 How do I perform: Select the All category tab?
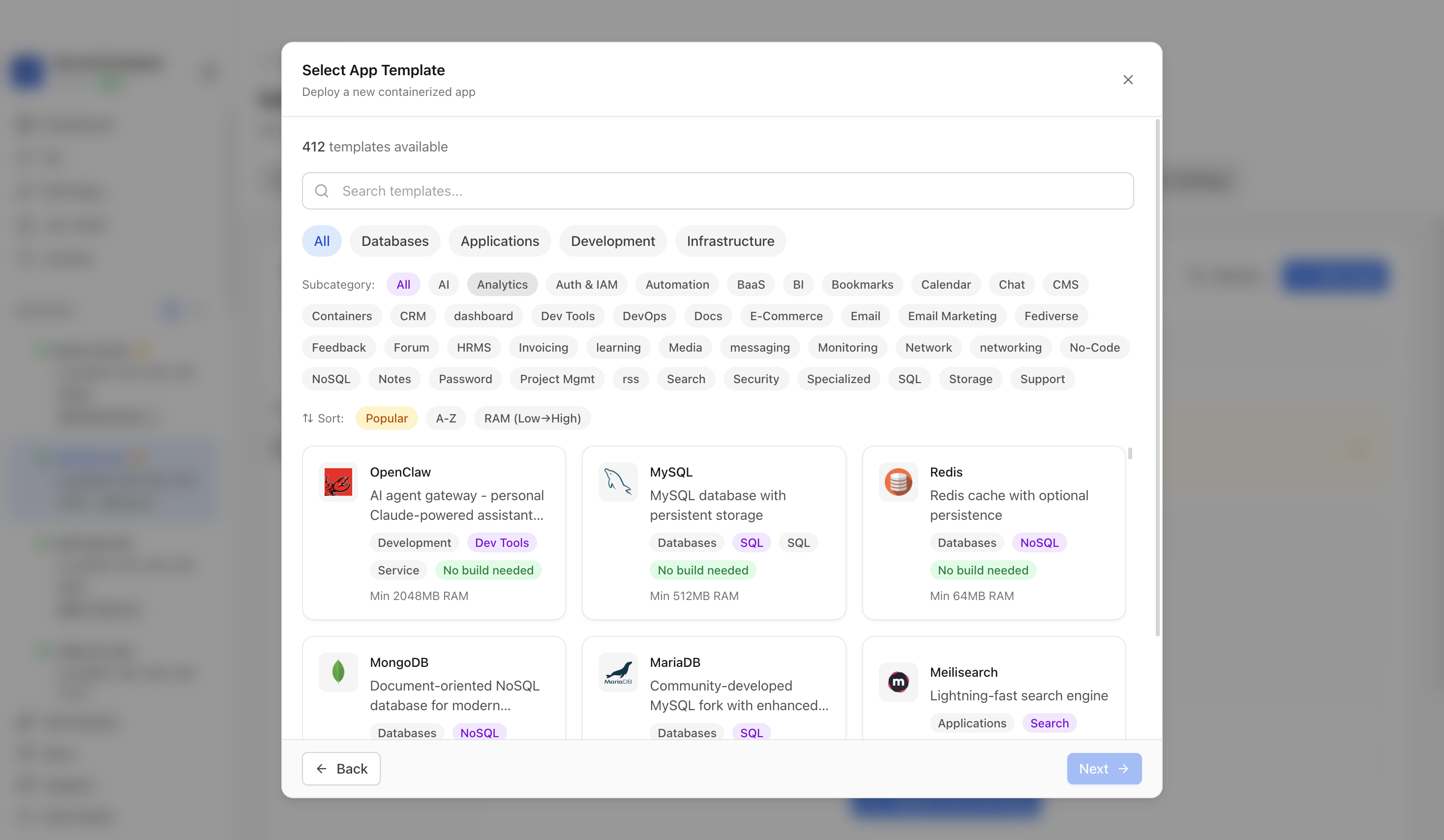pyautogui.click(x=322, y=241)
